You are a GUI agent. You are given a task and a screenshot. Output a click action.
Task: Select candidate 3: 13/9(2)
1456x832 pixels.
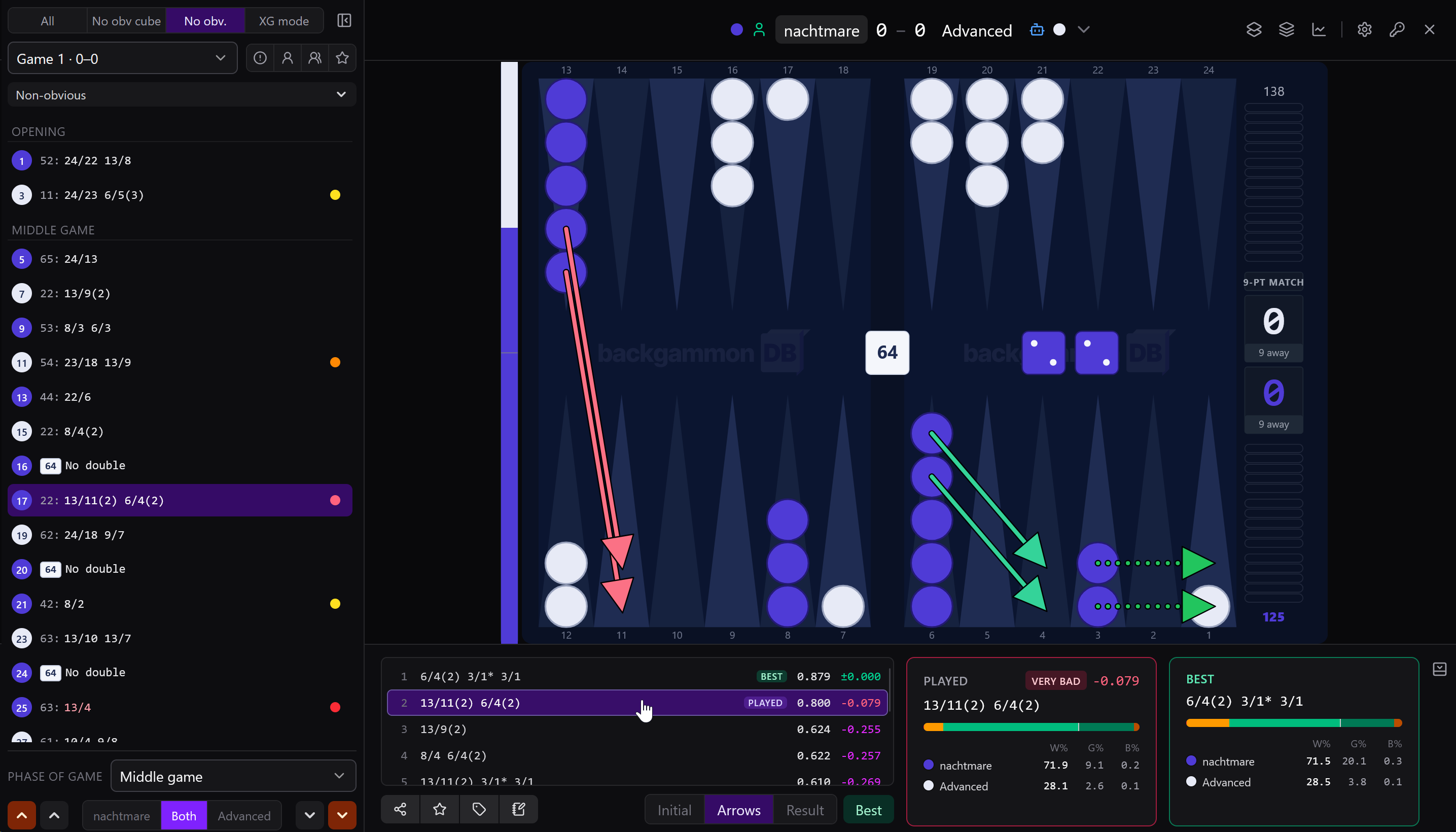coord(637,729)
